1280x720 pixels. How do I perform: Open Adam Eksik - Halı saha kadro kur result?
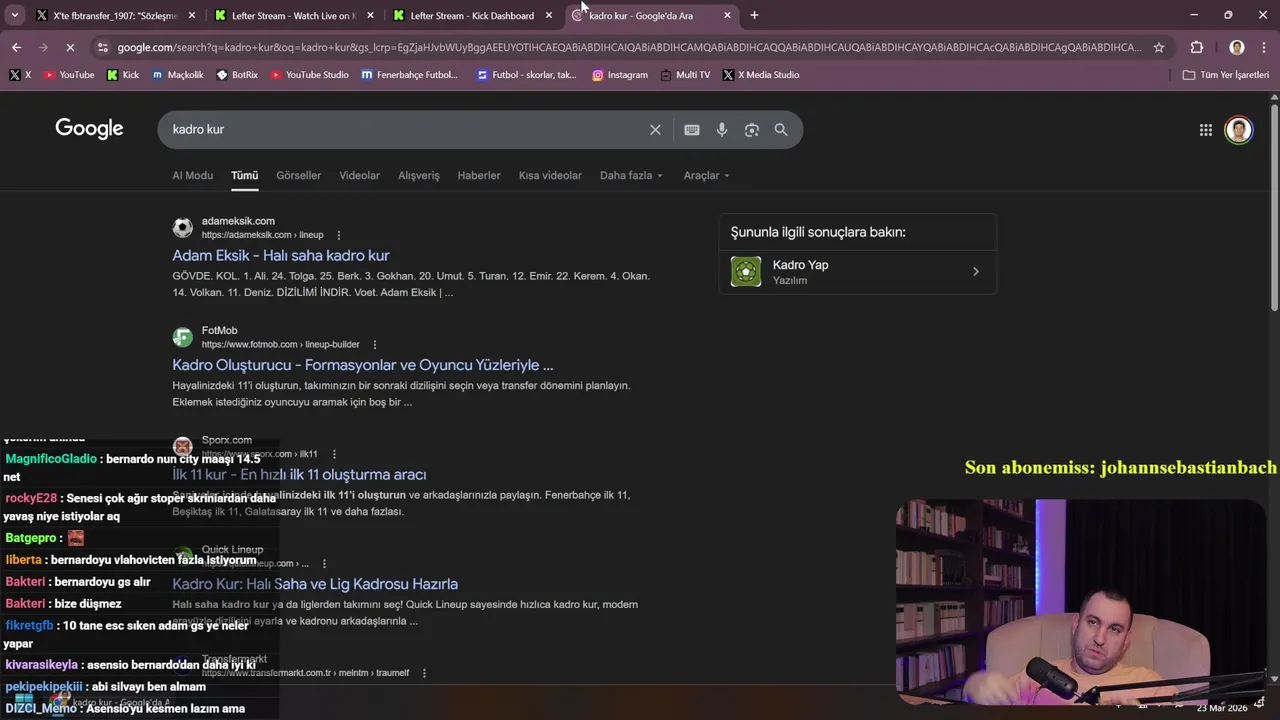click(281, 256)
